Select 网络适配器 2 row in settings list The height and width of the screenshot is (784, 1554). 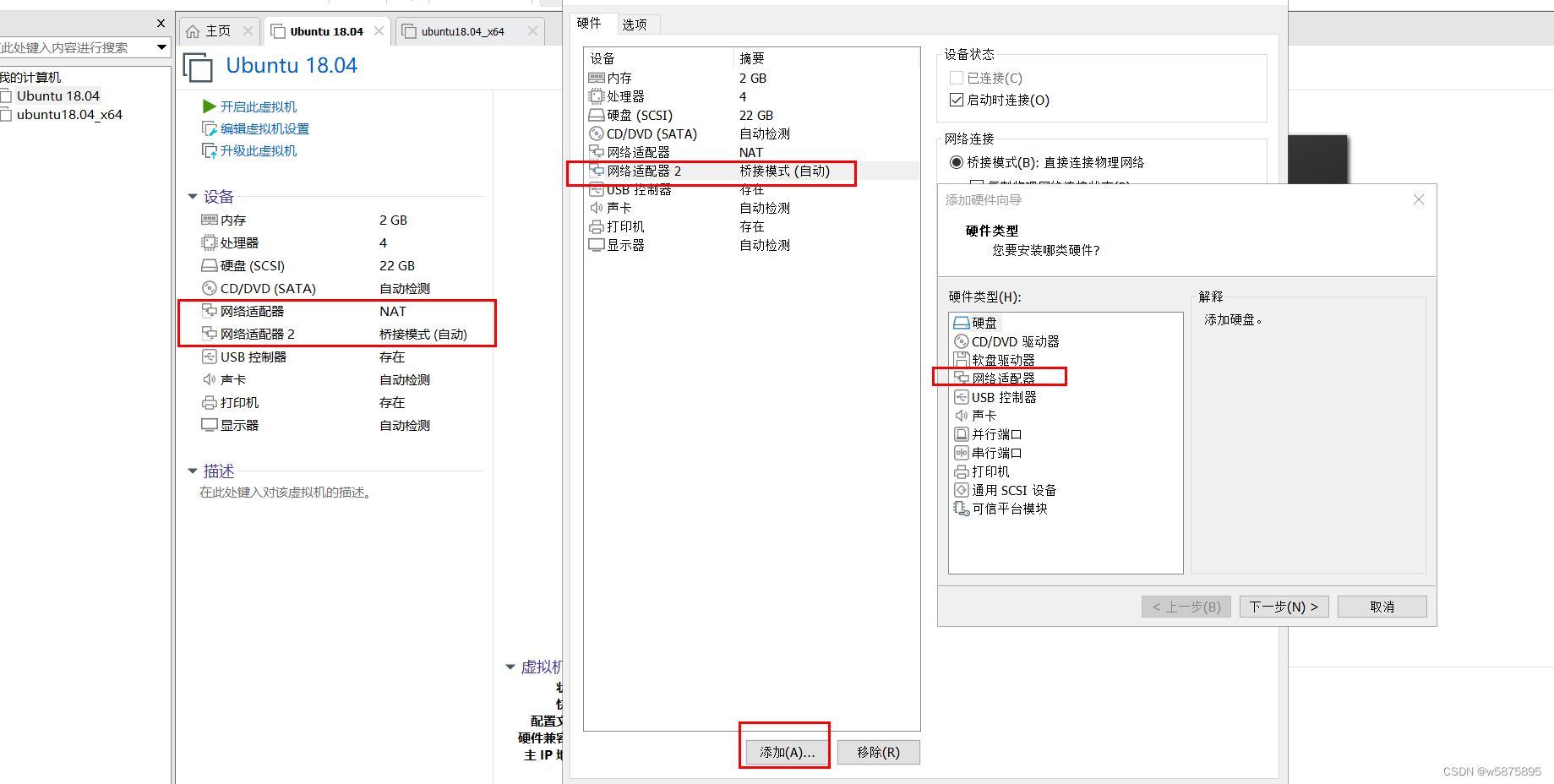click(752, 171)
